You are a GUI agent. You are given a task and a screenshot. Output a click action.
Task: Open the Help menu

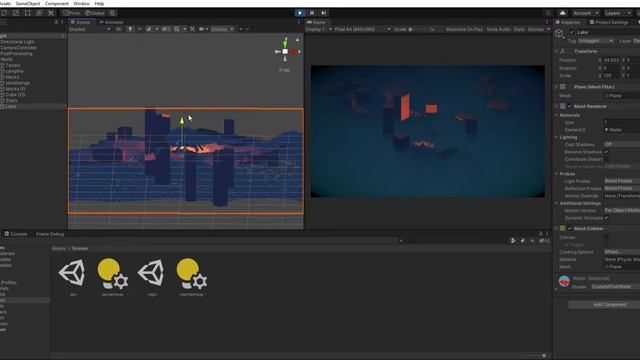coord(99,3)
